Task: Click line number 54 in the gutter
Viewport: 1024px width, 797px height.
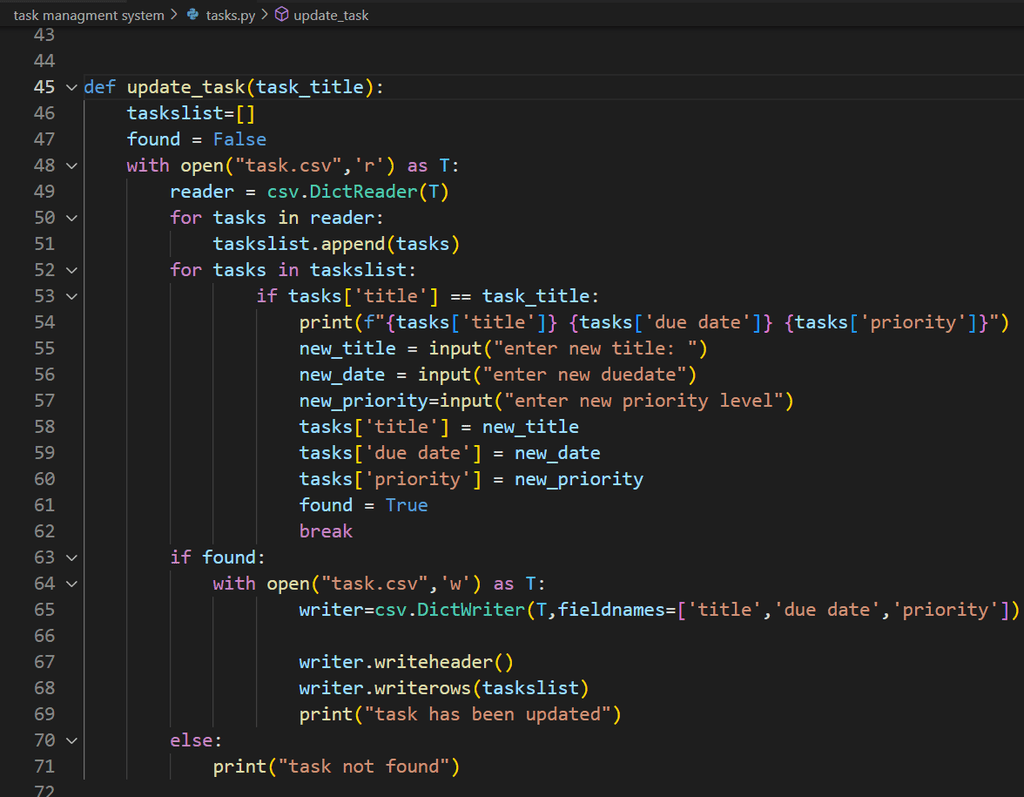Action: coord(44,322)
